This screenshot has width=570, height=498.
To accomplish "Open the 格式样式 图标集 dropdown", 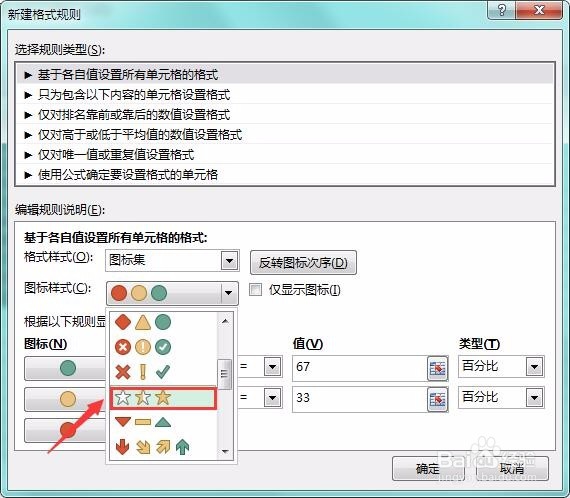I will point(229,261).
